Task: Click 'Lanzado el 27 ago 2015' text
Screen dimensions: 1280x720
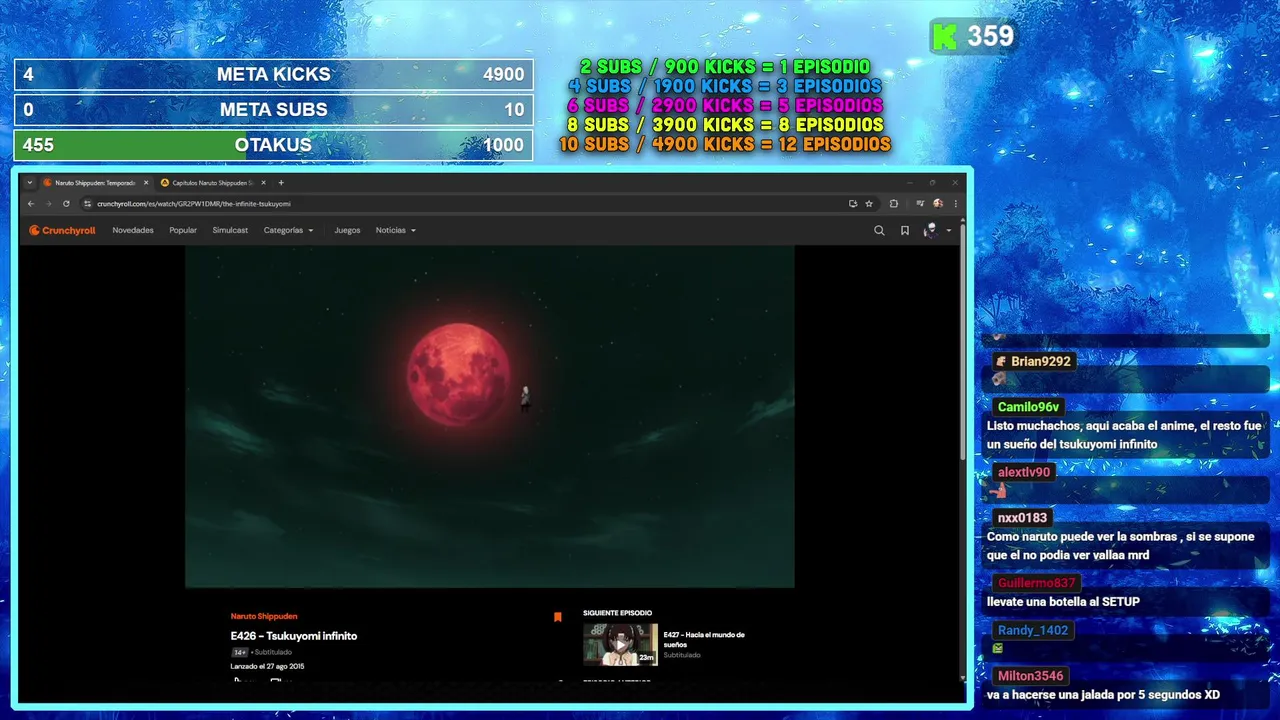Action: [x=267, y=666]
